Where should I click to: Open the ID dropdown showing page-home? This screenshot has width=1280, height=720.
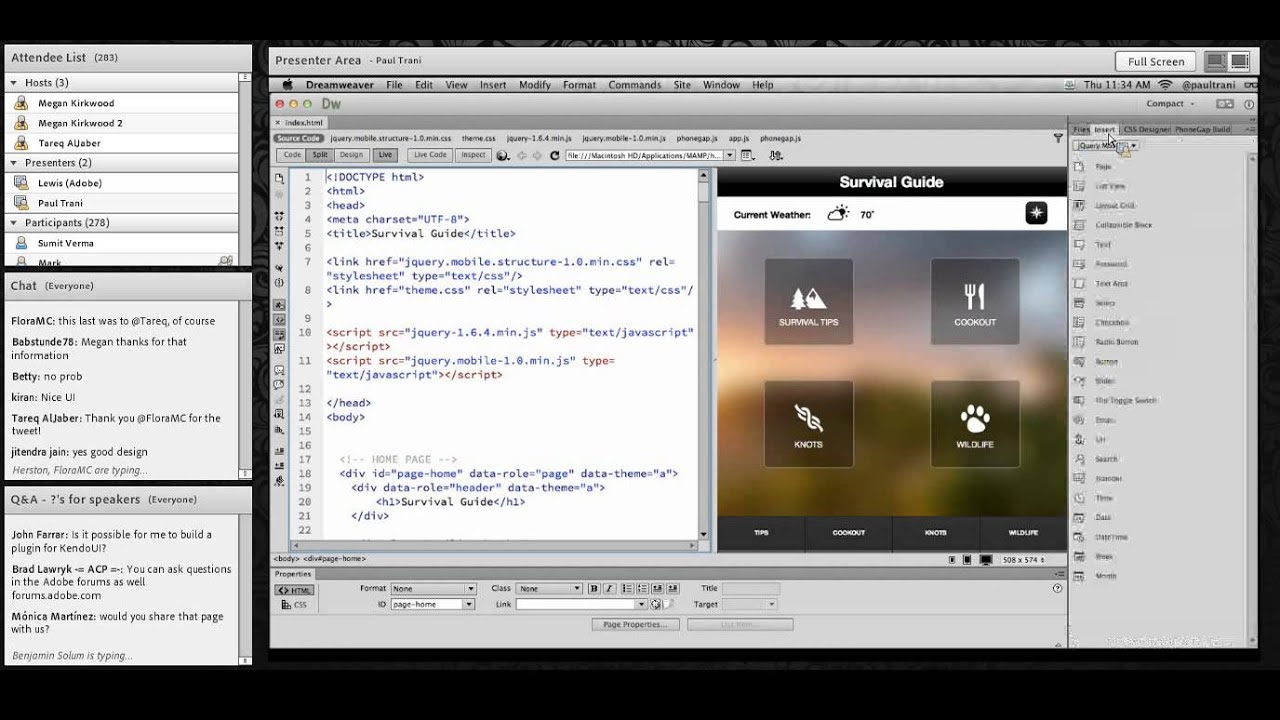click(433, 604)
